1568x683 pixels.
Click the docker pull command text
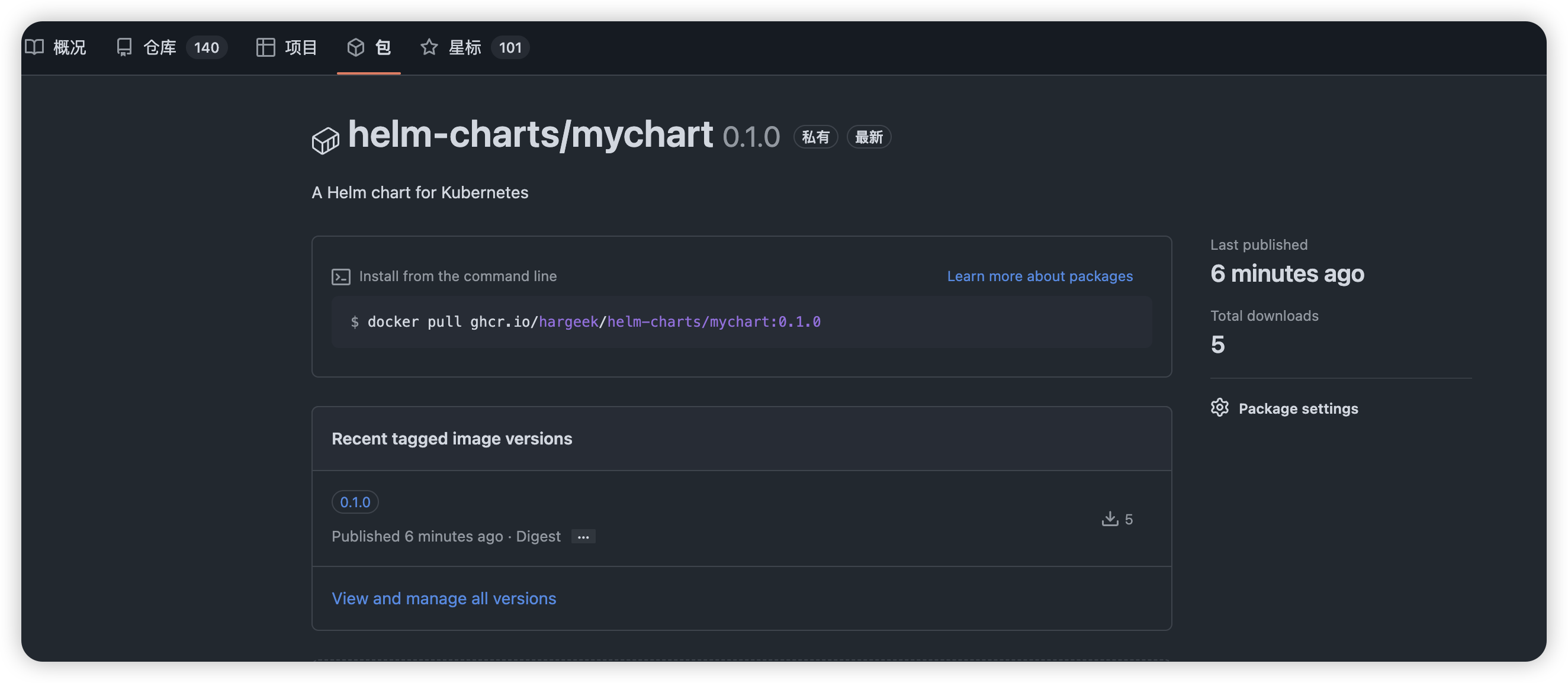click(593, 322)
